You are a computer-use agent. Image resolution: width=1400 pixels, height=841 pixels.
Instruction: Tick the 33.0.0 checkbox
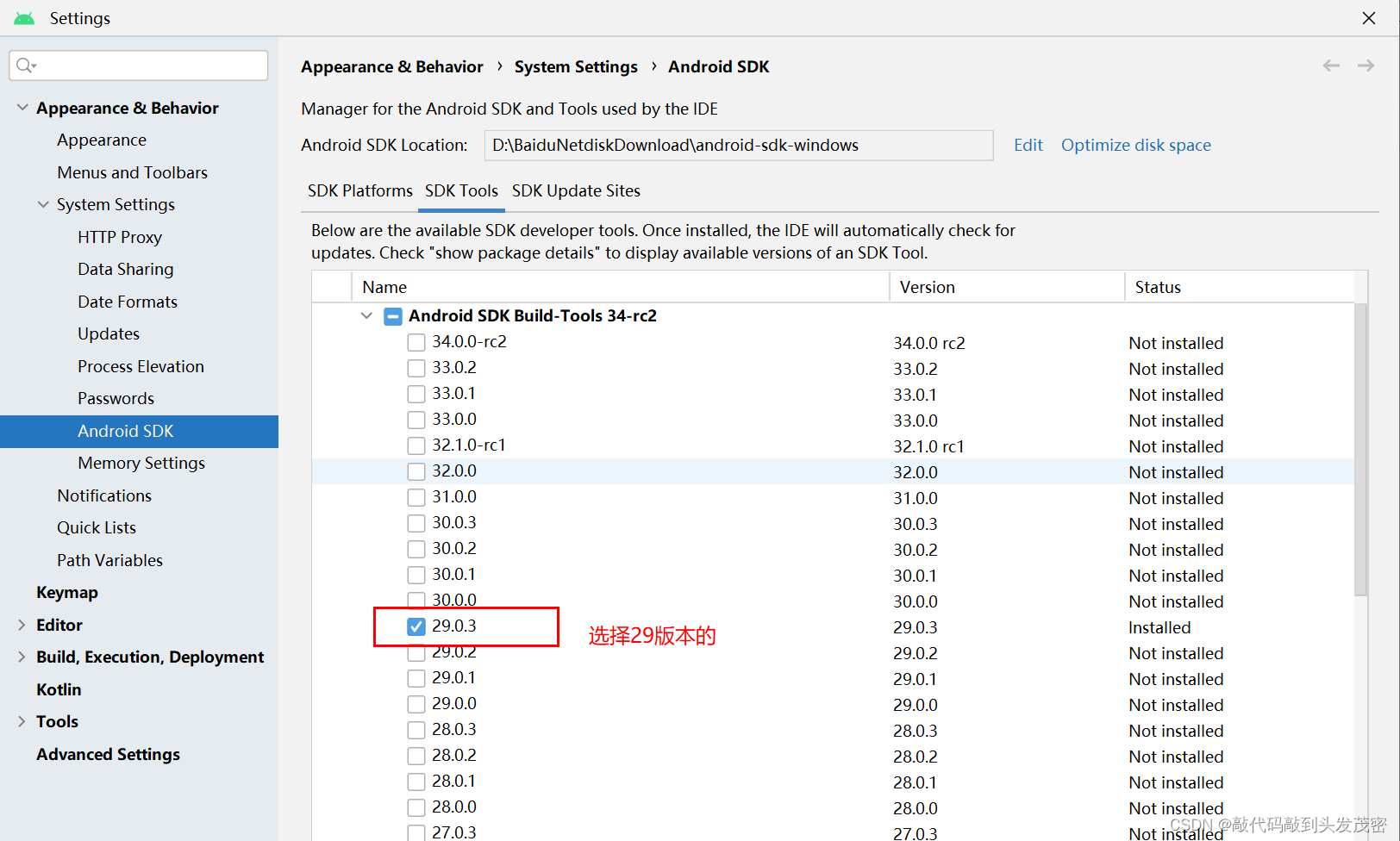click(x=416, y=420)
